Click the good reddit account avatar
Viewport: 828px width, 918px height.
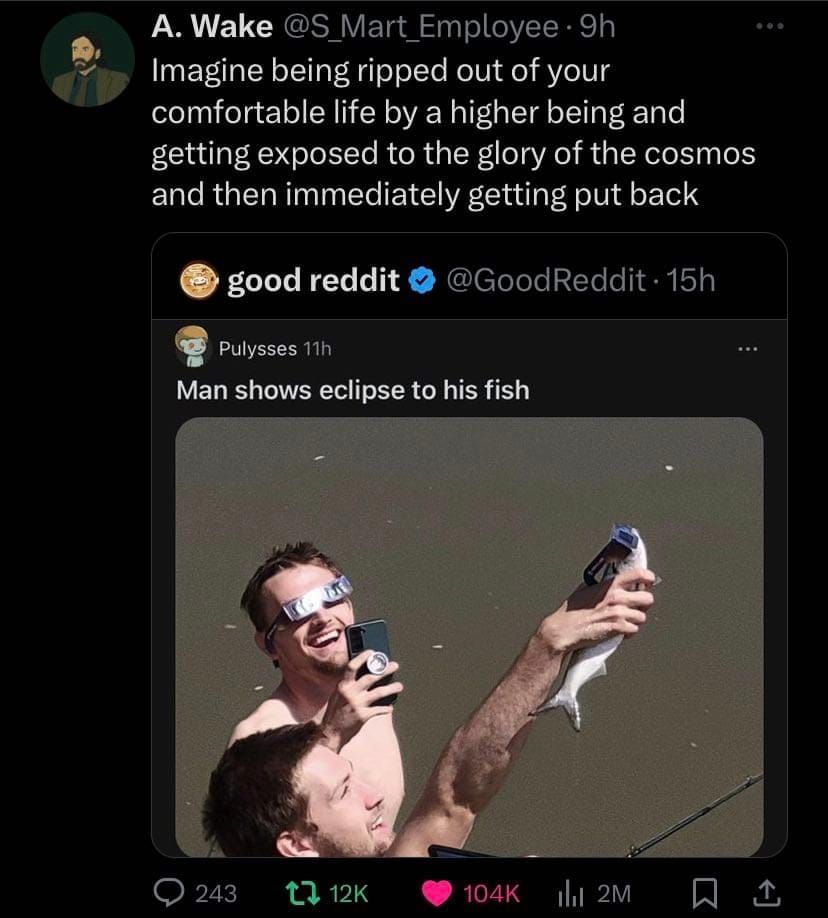click(x=199, y=279)
